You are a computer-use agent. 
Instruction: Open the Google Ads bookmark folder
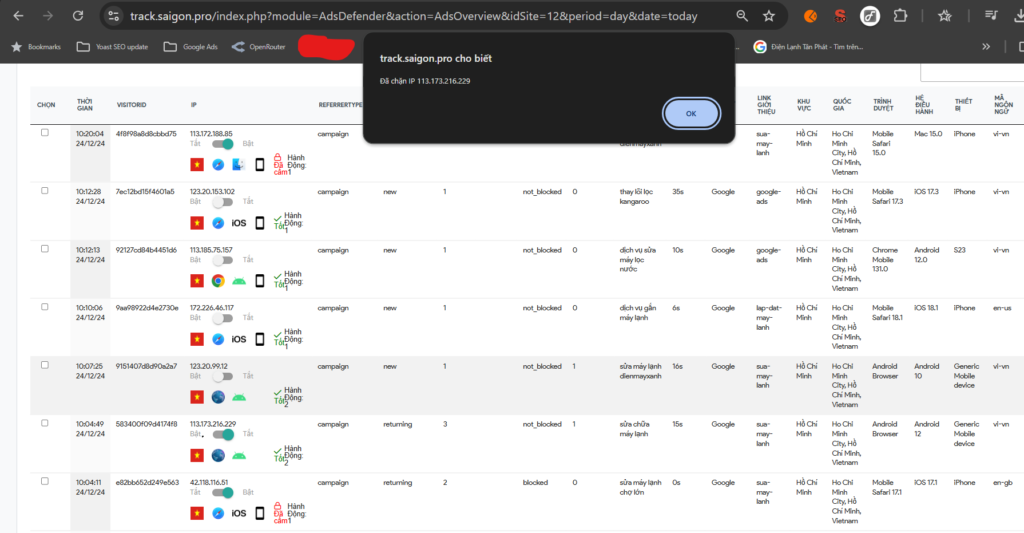coord(191,47)
